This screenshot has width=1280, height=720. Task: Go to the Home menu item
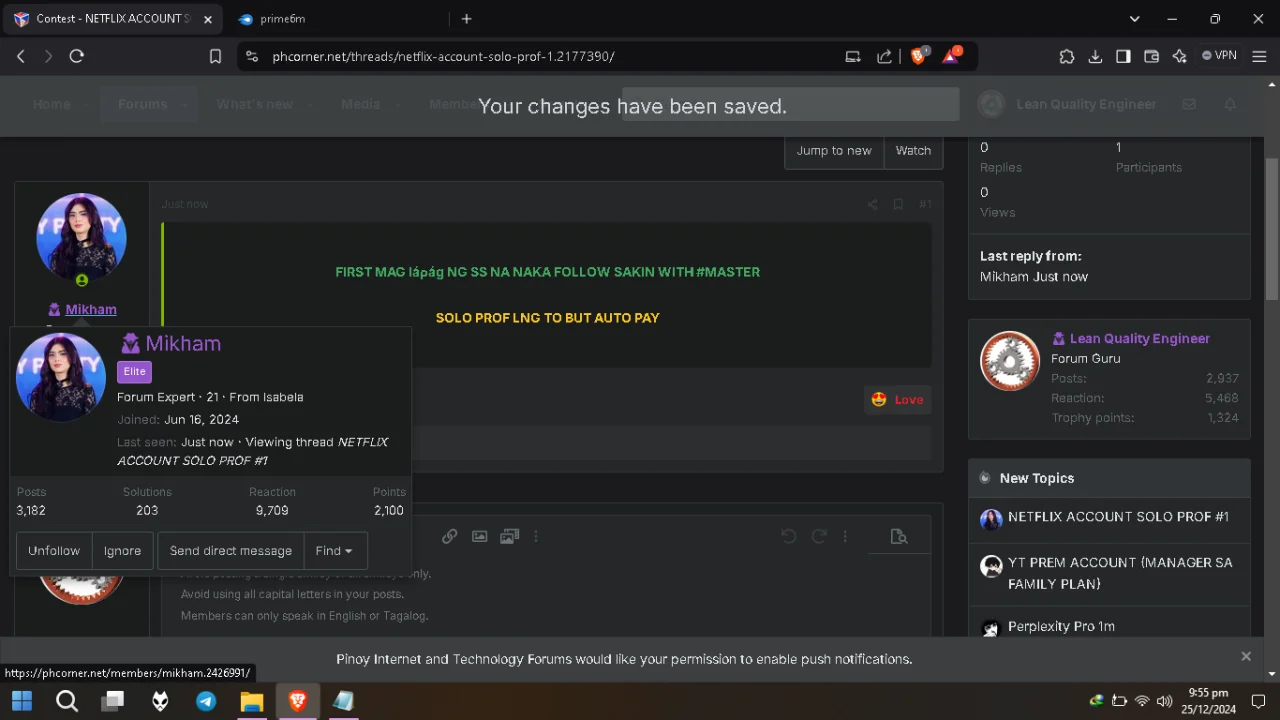51,104
